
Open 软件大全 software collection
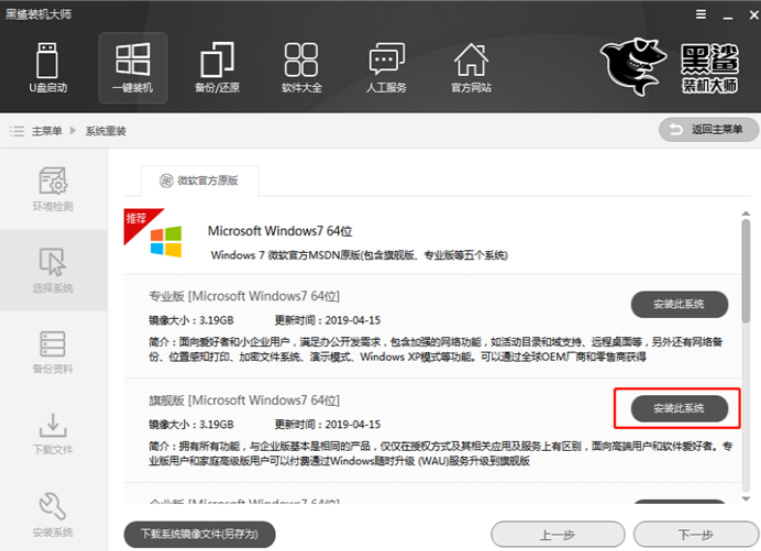(301, 67)
